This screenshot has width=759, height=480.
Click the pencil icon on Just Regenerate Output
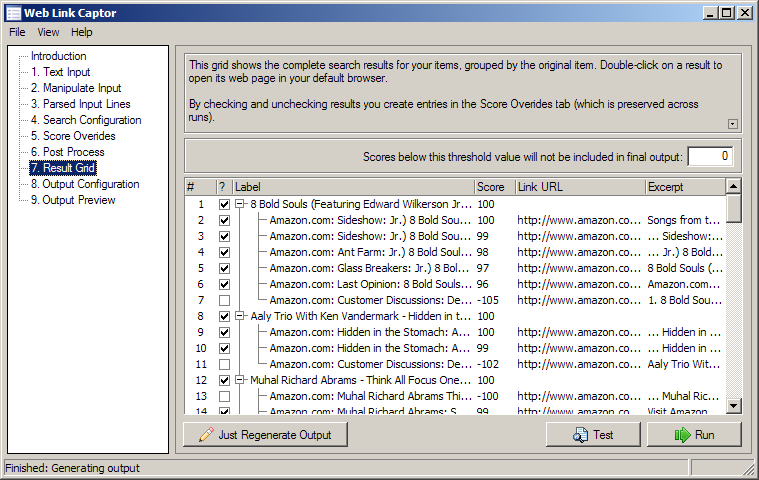[x=206, y=435]
